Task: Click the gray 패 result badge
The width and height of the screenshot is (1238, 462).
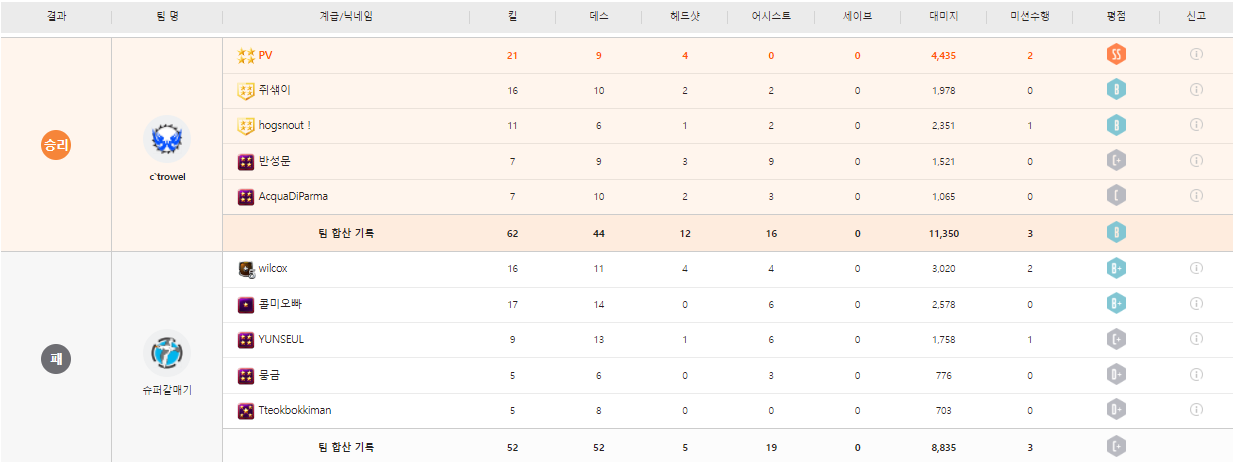Action: [56, 357]
